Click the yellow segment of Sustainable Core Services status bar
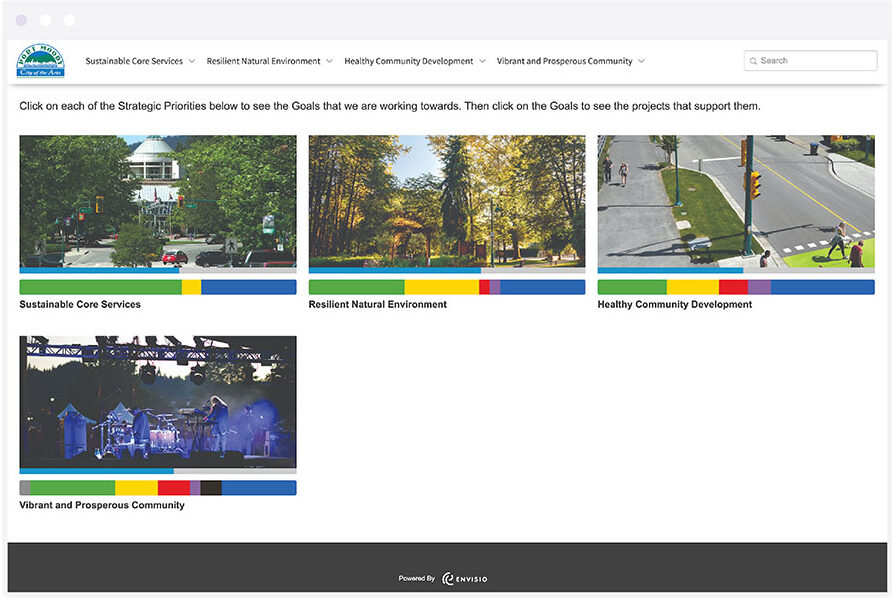894x601 pixels. pos(192,287)
